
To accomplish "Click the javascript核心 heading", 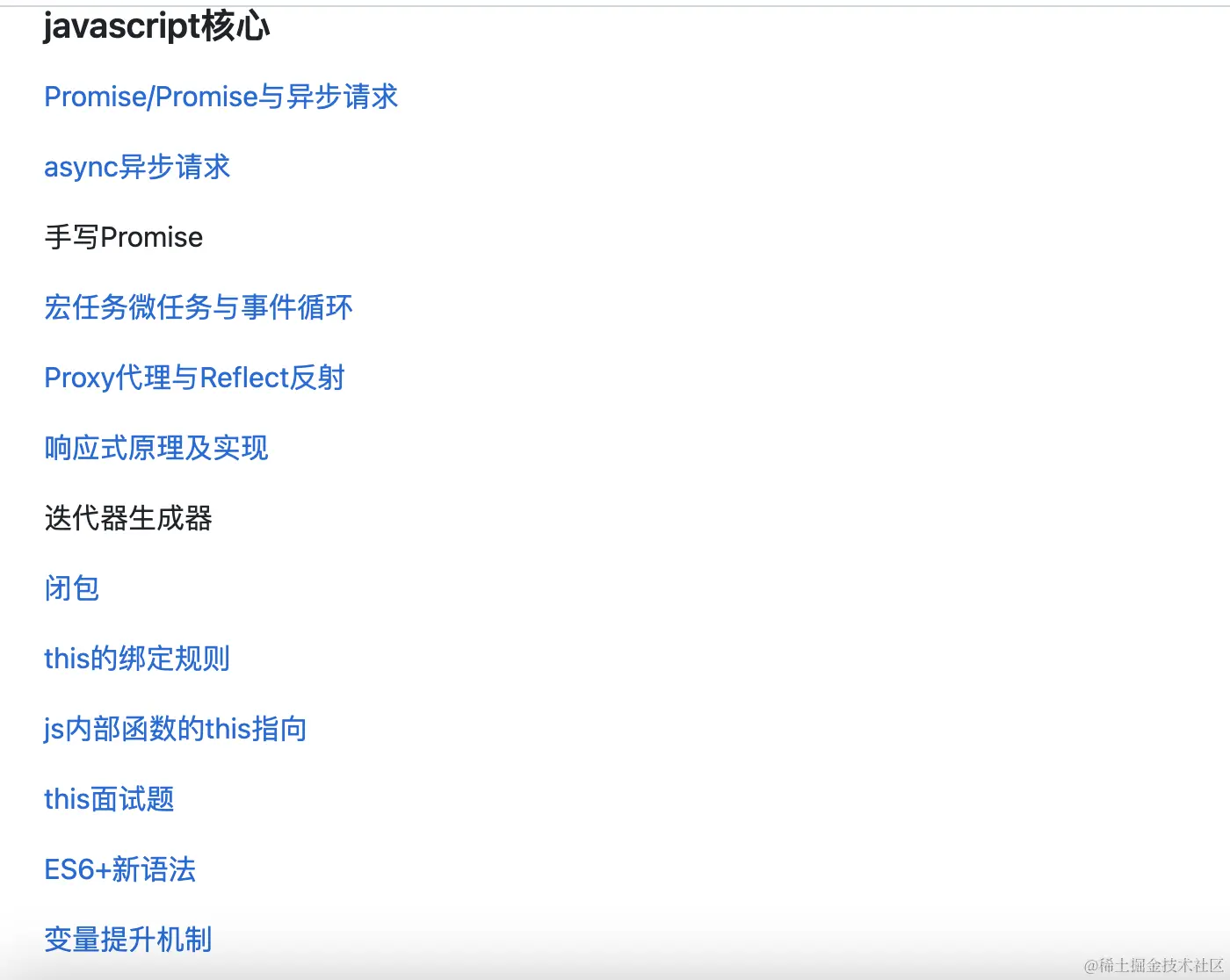I will coord(156,26).
